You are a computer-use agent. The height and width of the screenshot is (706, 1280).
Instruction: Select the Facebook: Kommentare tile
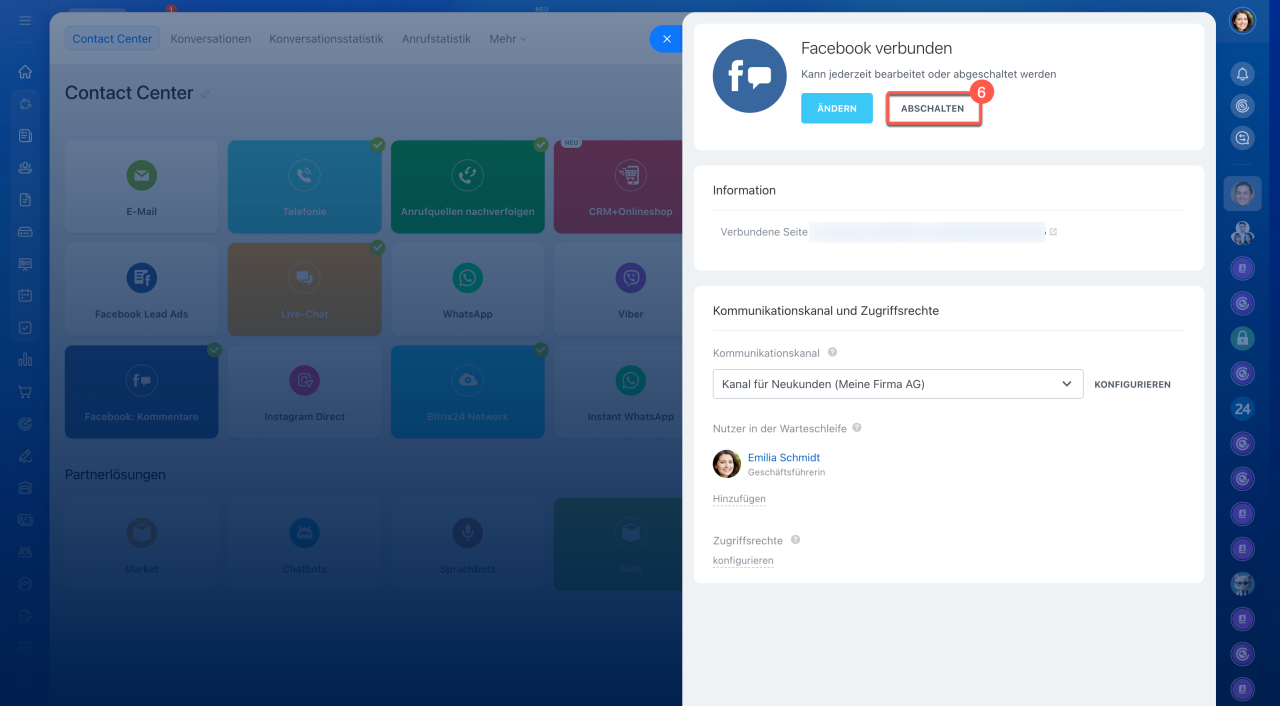click(x=141, y=392)
